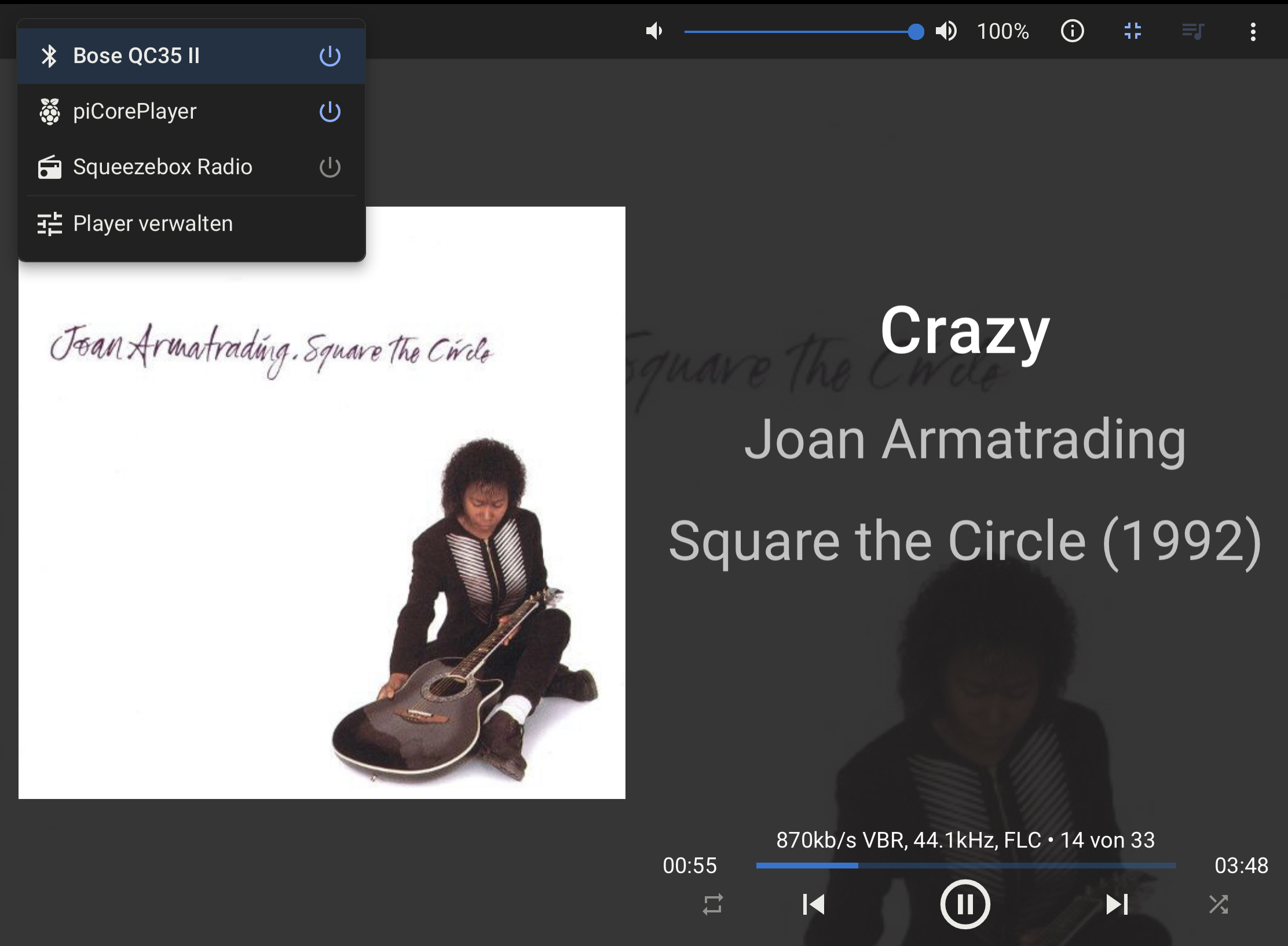Screen dimensions: 1288x946
Task: Pause the current track
Action: click(965, 904)
